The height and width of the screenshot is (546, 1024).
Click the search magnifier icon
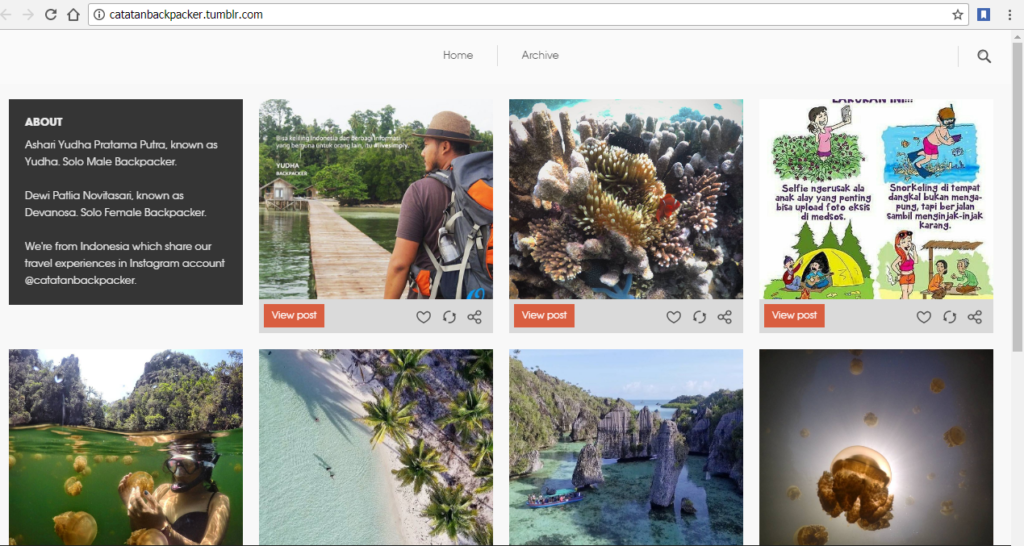coord(984,56)
